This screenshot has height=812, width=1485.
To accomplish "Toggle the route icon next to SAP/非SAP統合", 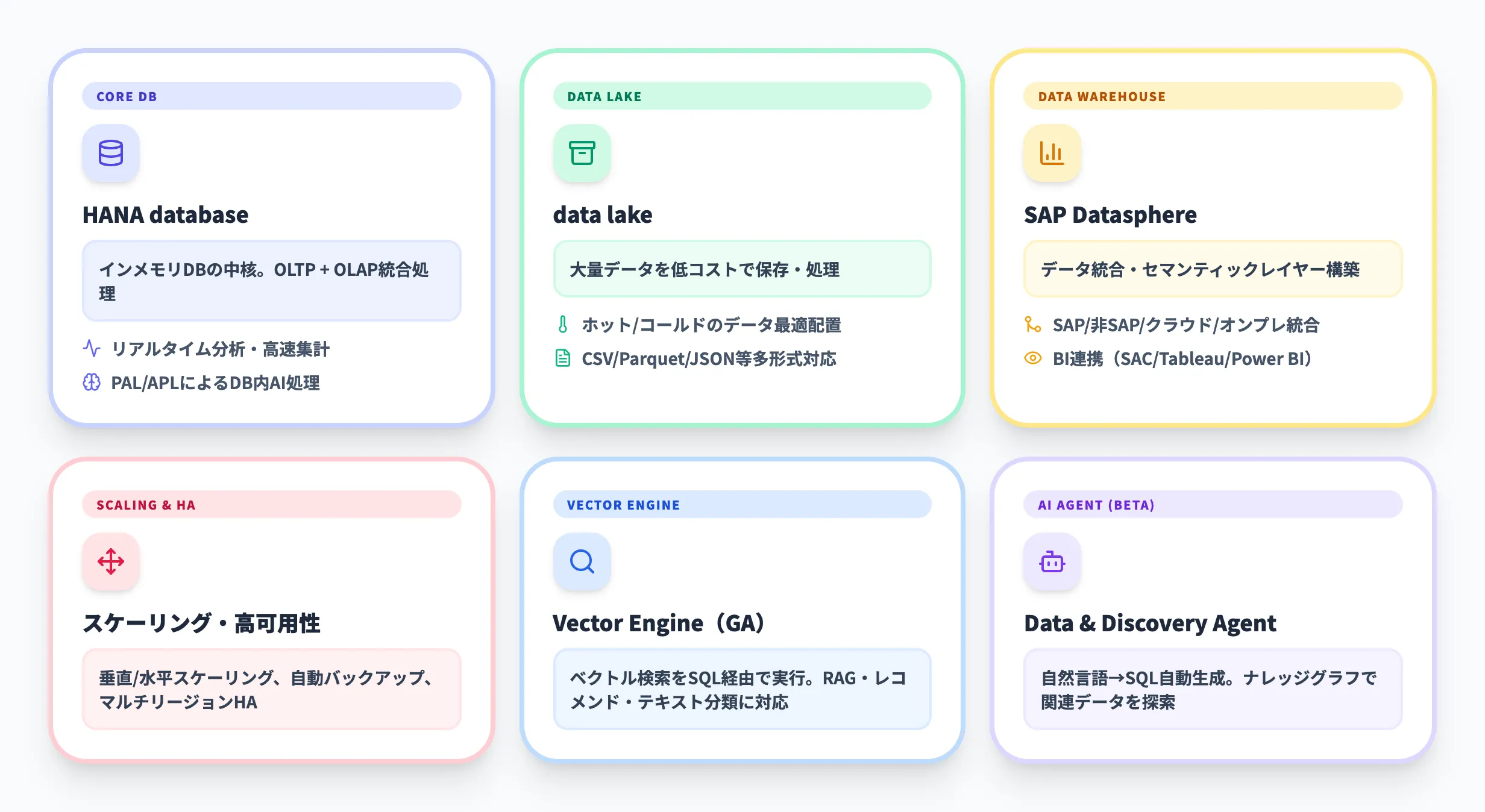I will (x=1032, y=325).
